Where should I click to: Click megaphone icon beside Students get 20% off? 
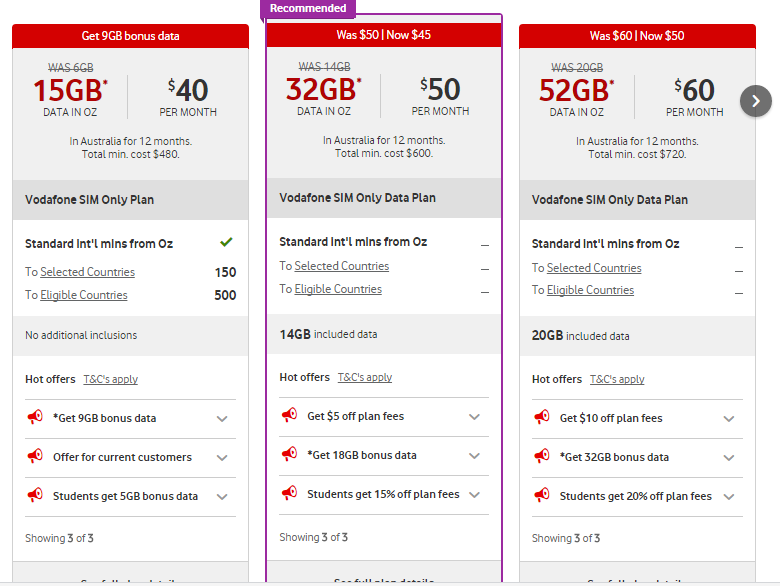pos(542,494)
